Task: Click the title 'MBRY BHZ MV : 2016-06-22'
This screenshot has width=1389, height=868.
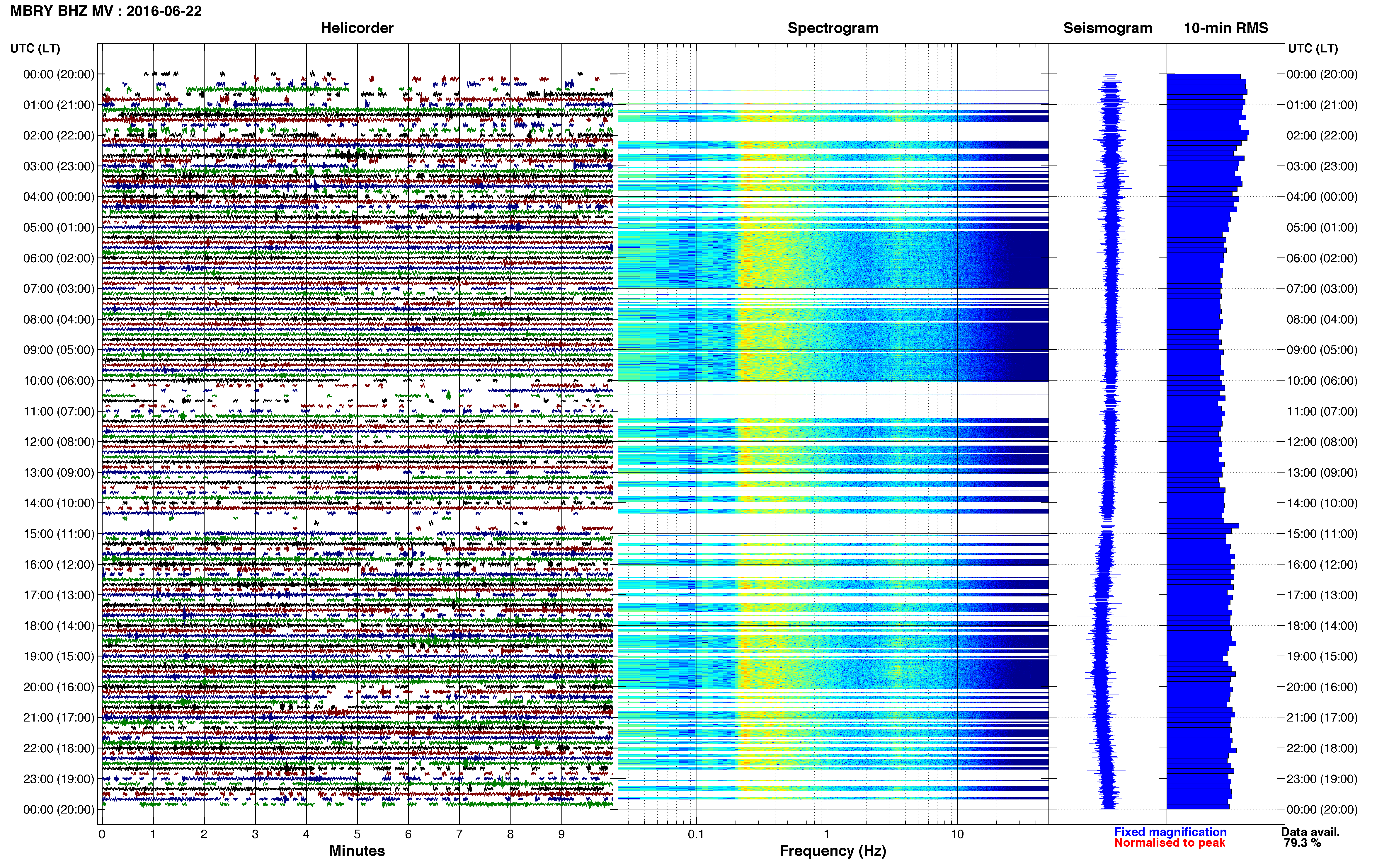Action: [x=106, y=11]
